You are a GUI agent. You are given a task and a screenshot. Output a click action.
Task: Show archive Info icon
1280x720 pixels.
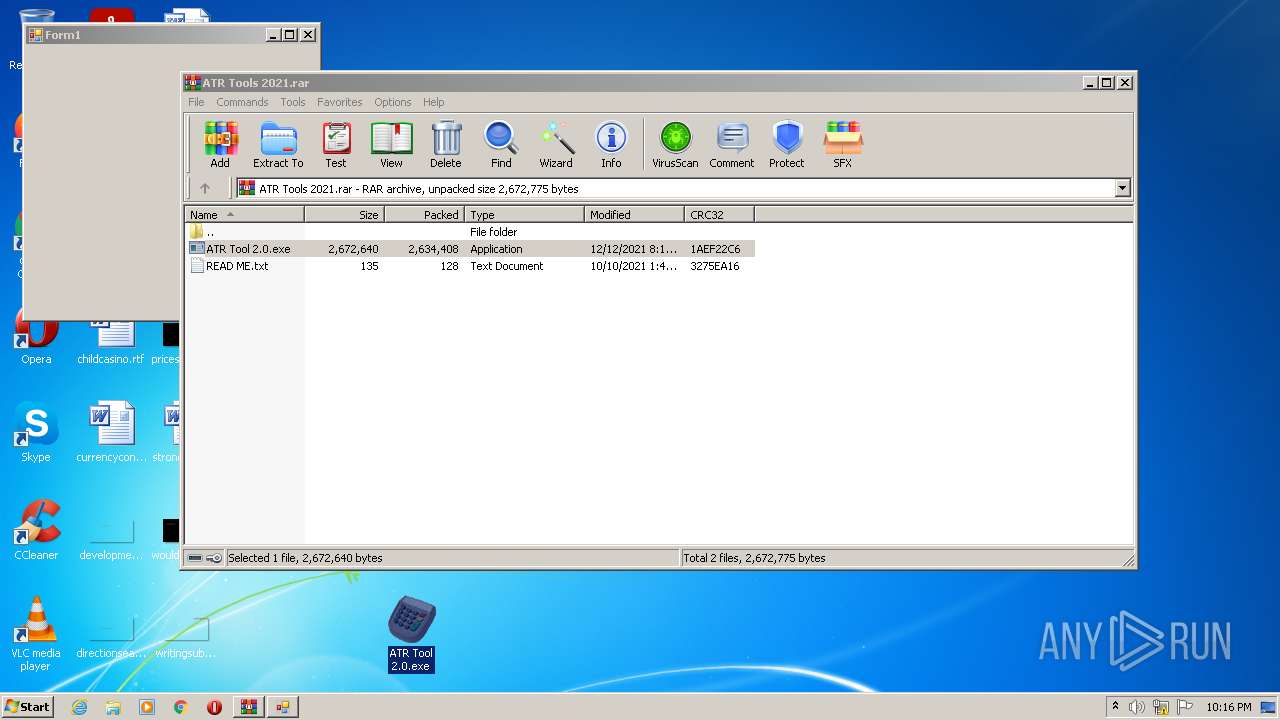611,145
